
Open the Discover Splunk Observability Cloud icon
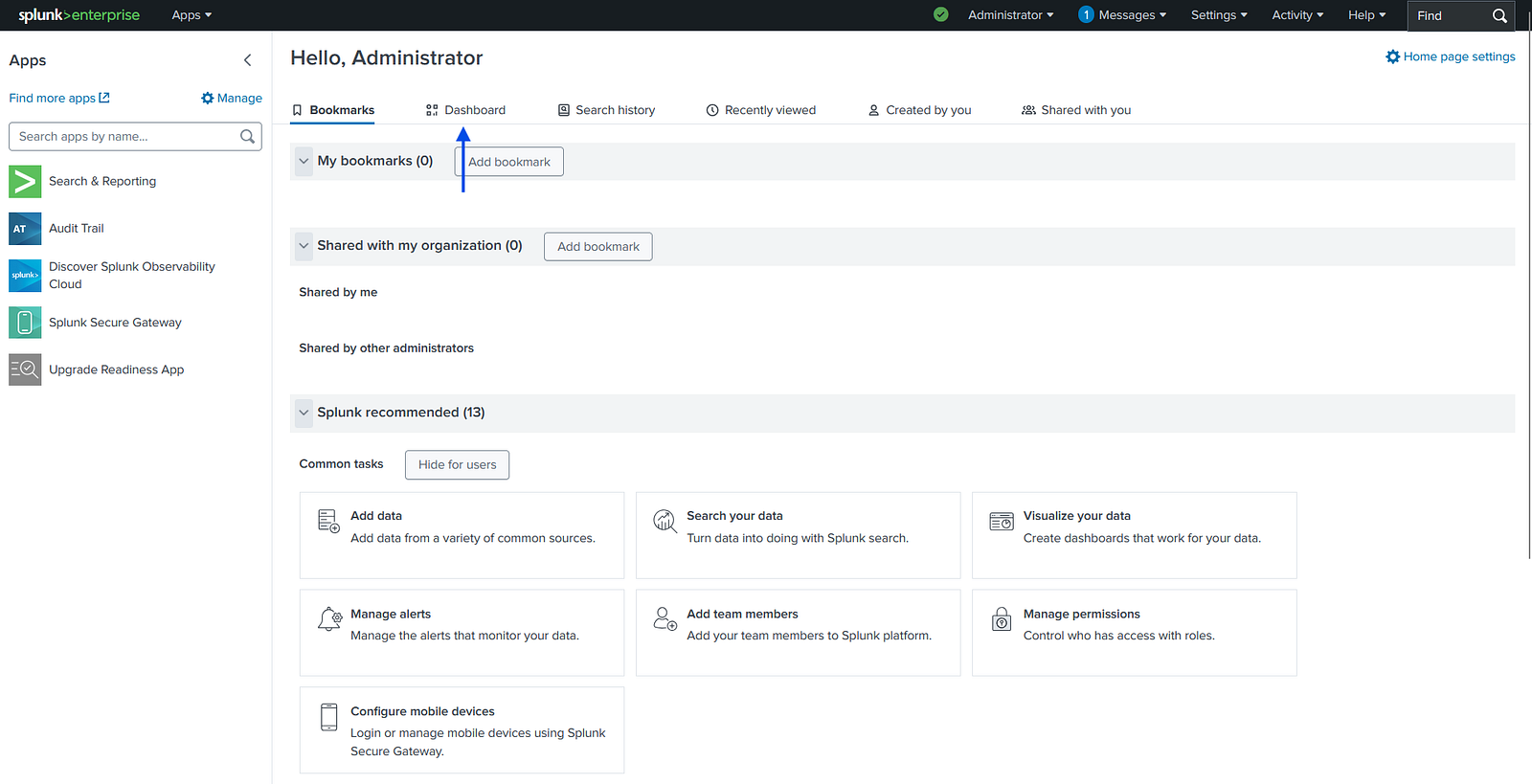click(x=25, y=276)
